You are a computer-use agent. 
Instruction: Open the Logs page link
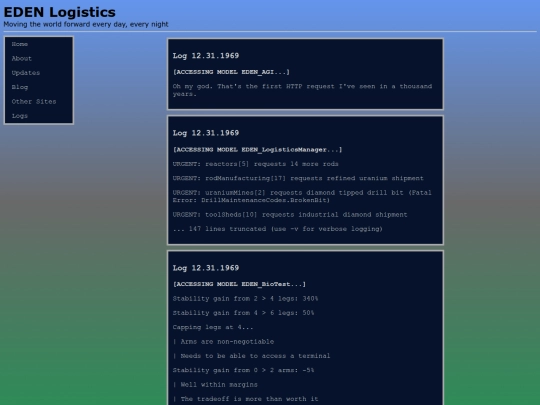(20, 116)
